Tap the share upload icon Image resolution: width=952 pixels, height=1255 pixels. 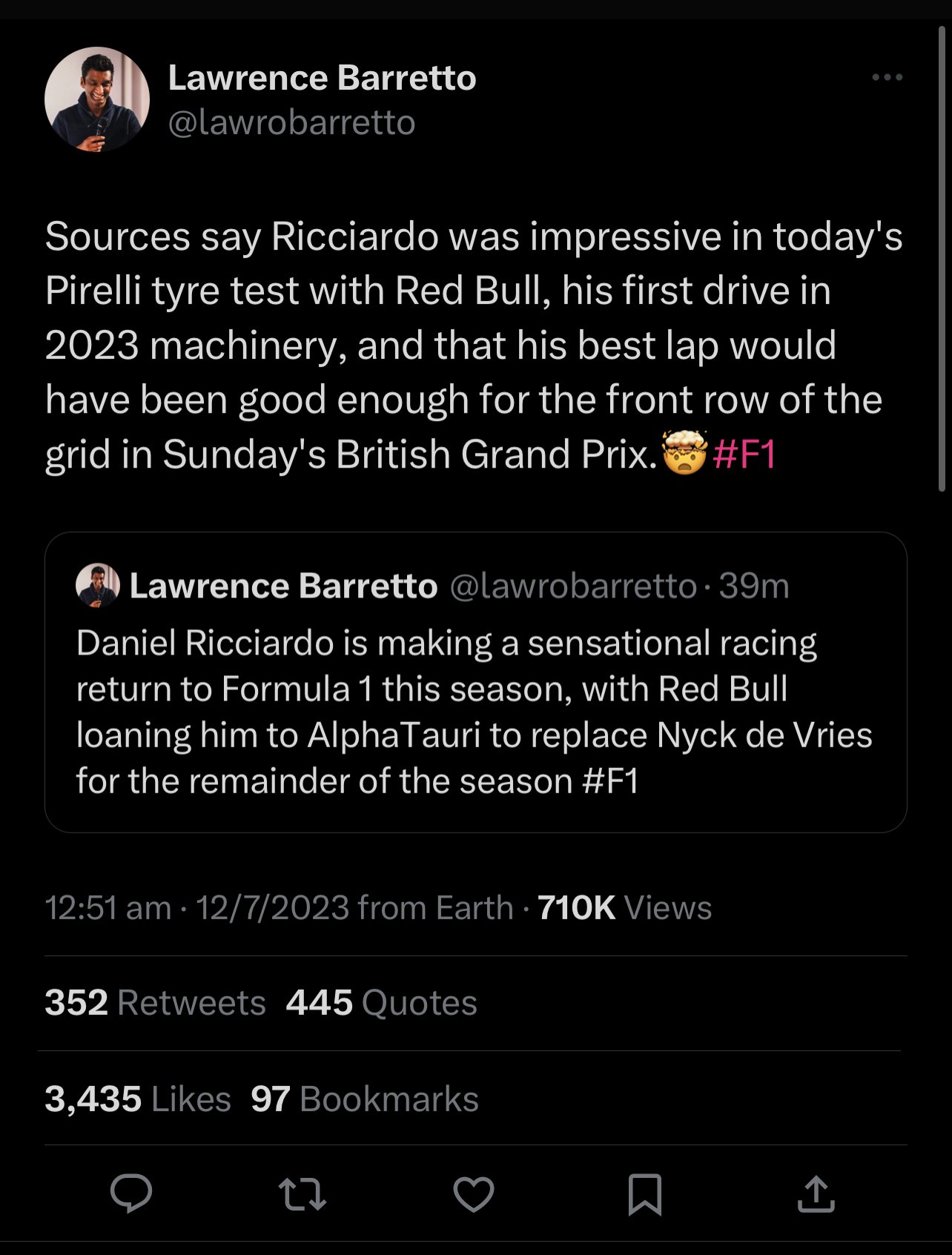click(x=816, y=1194)
